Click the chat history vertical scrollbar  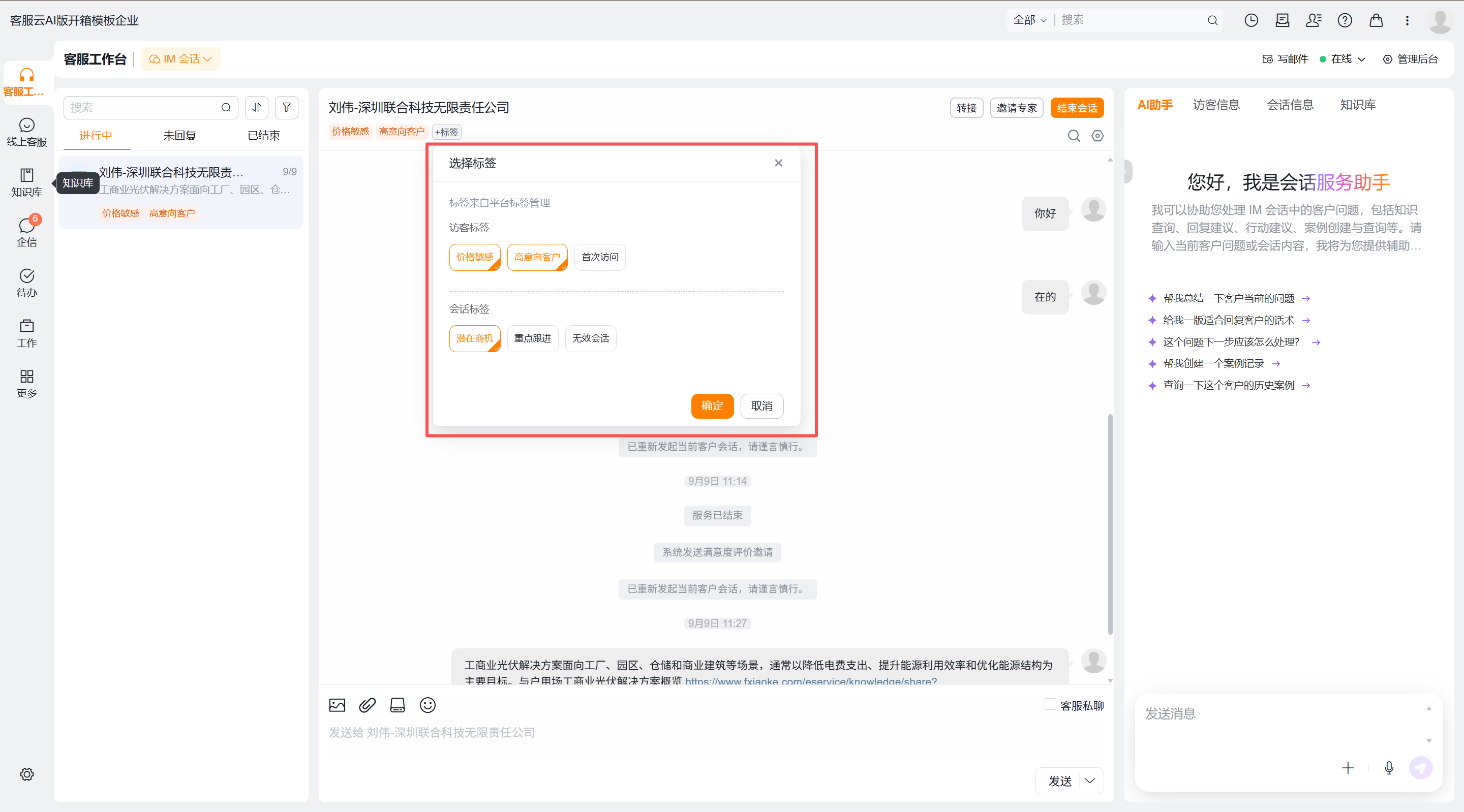tap(1110, 524)
